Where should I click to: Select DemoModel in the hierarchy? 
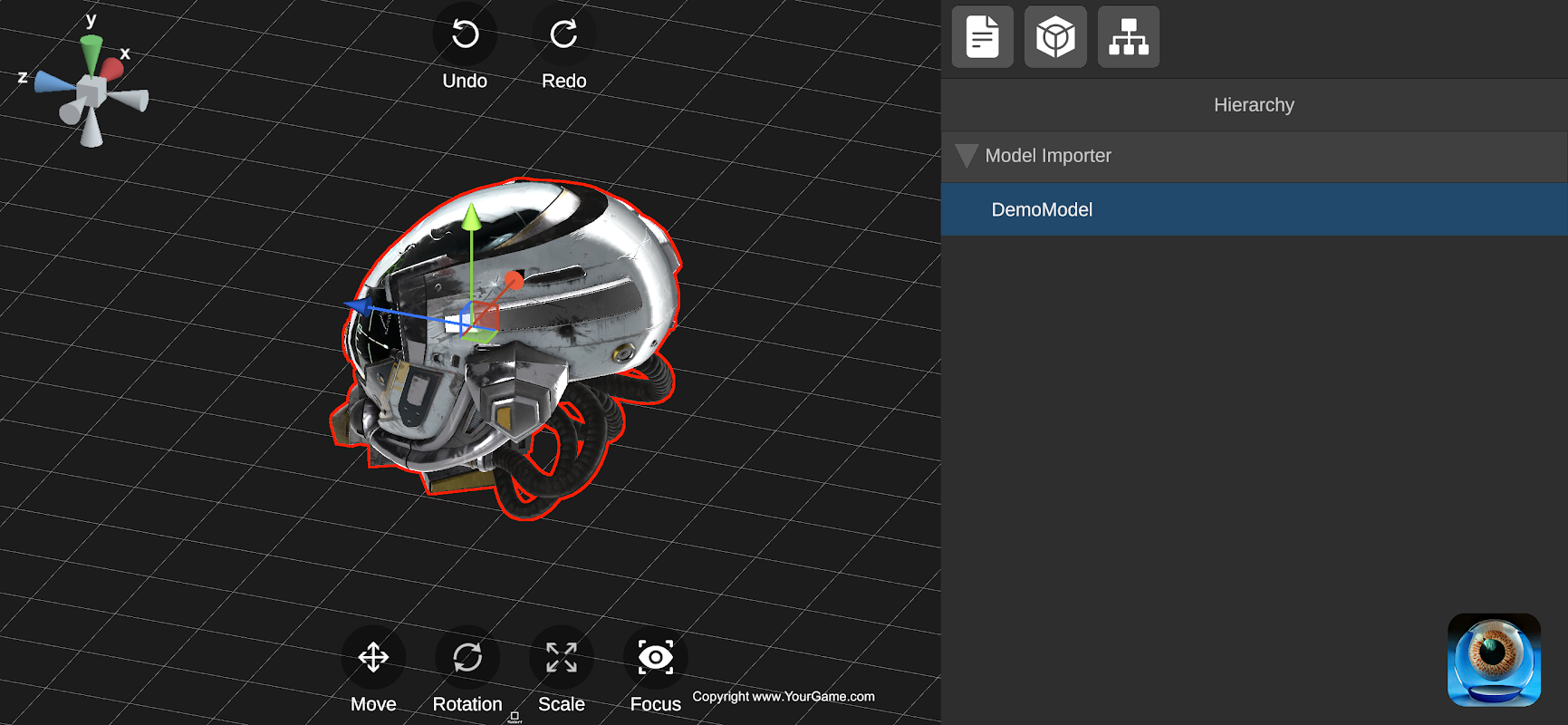pos(1255,209)
